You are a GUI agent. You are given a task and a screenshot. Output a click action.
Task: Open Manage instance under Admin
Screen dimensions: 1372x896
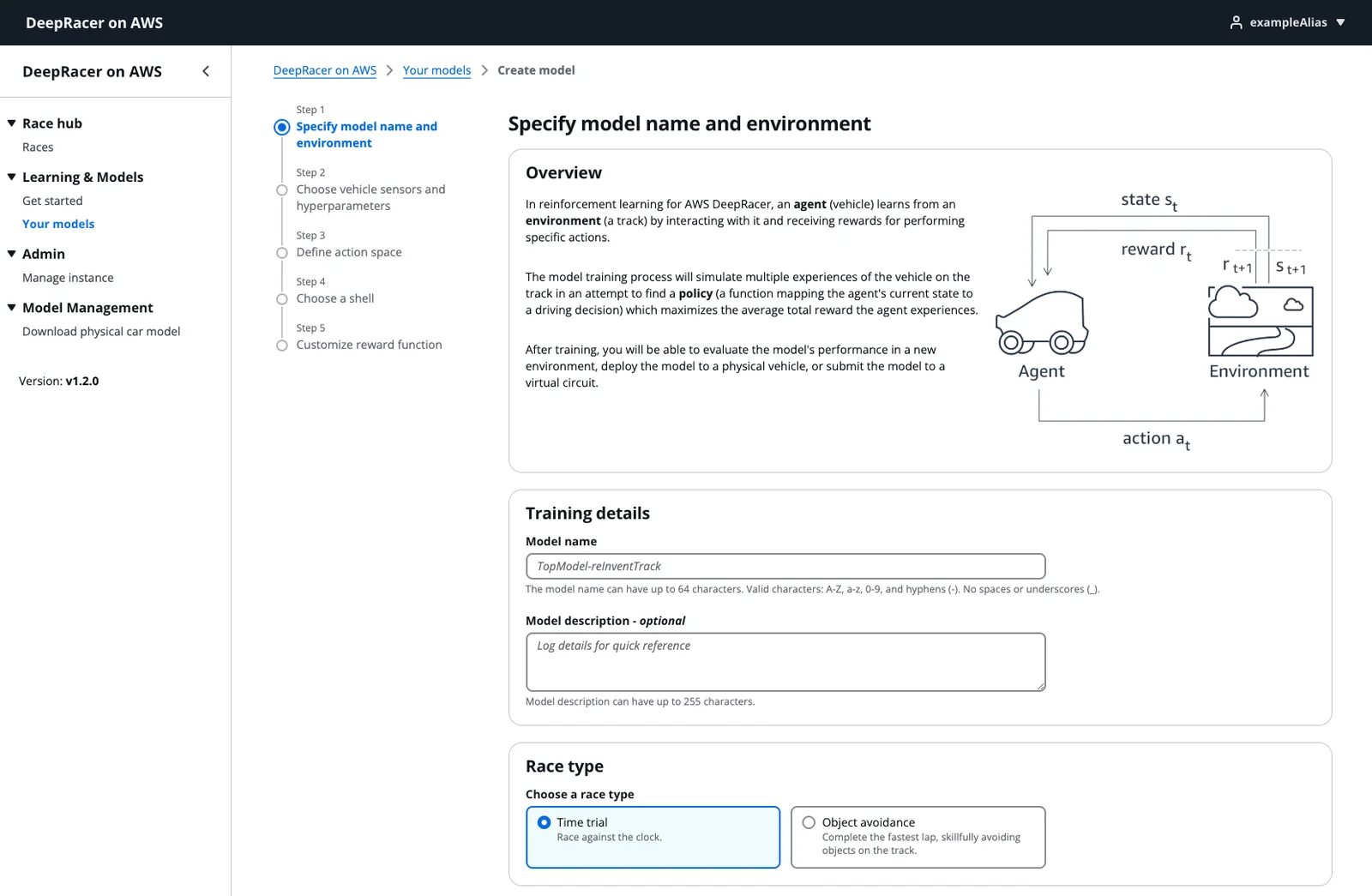68,278
